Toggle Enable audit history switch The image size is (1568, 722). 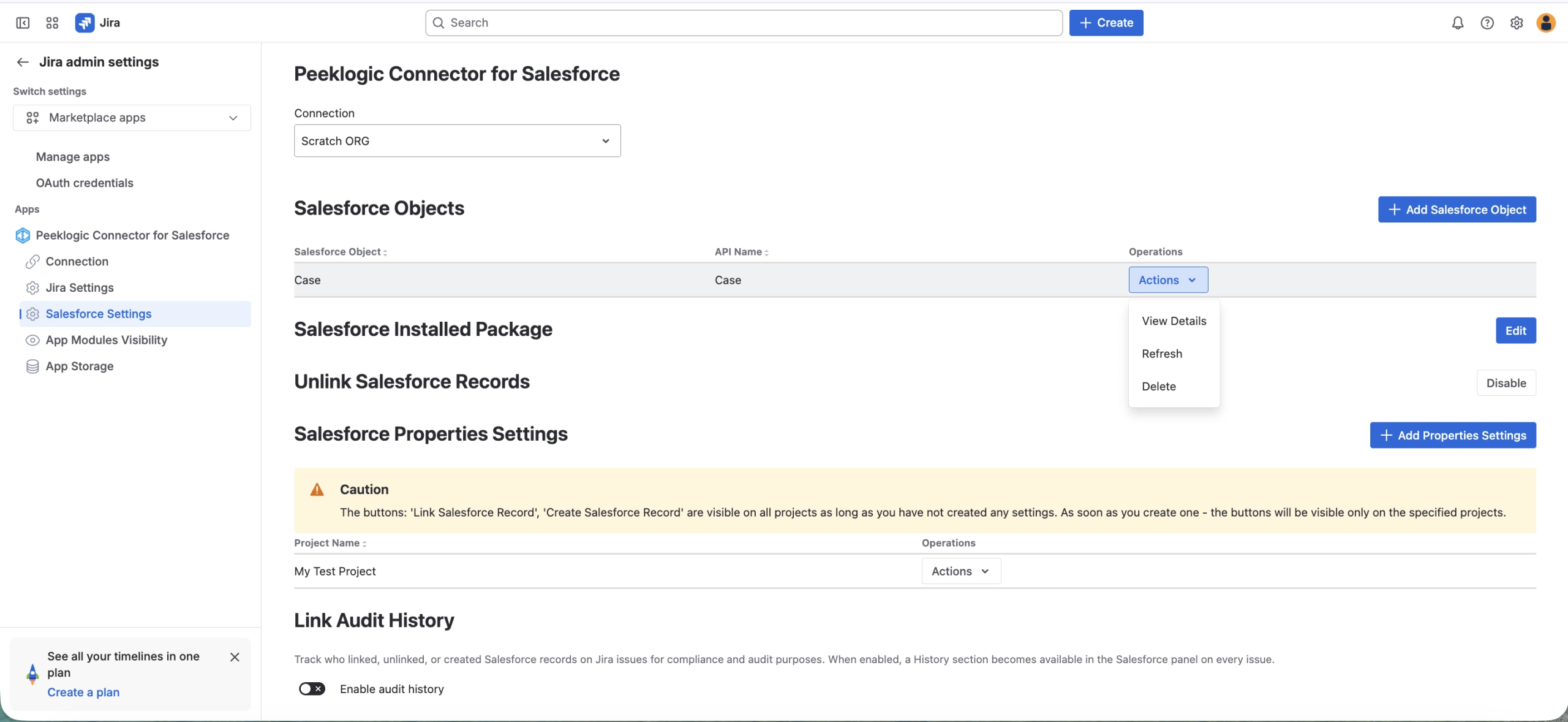click(312, 689)
